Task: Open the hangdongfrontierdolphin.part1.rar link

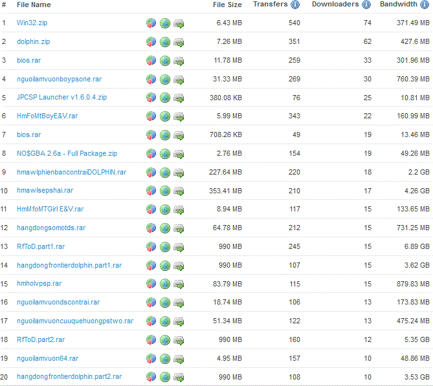Action: pyautogui.click(x=69, y=265)
